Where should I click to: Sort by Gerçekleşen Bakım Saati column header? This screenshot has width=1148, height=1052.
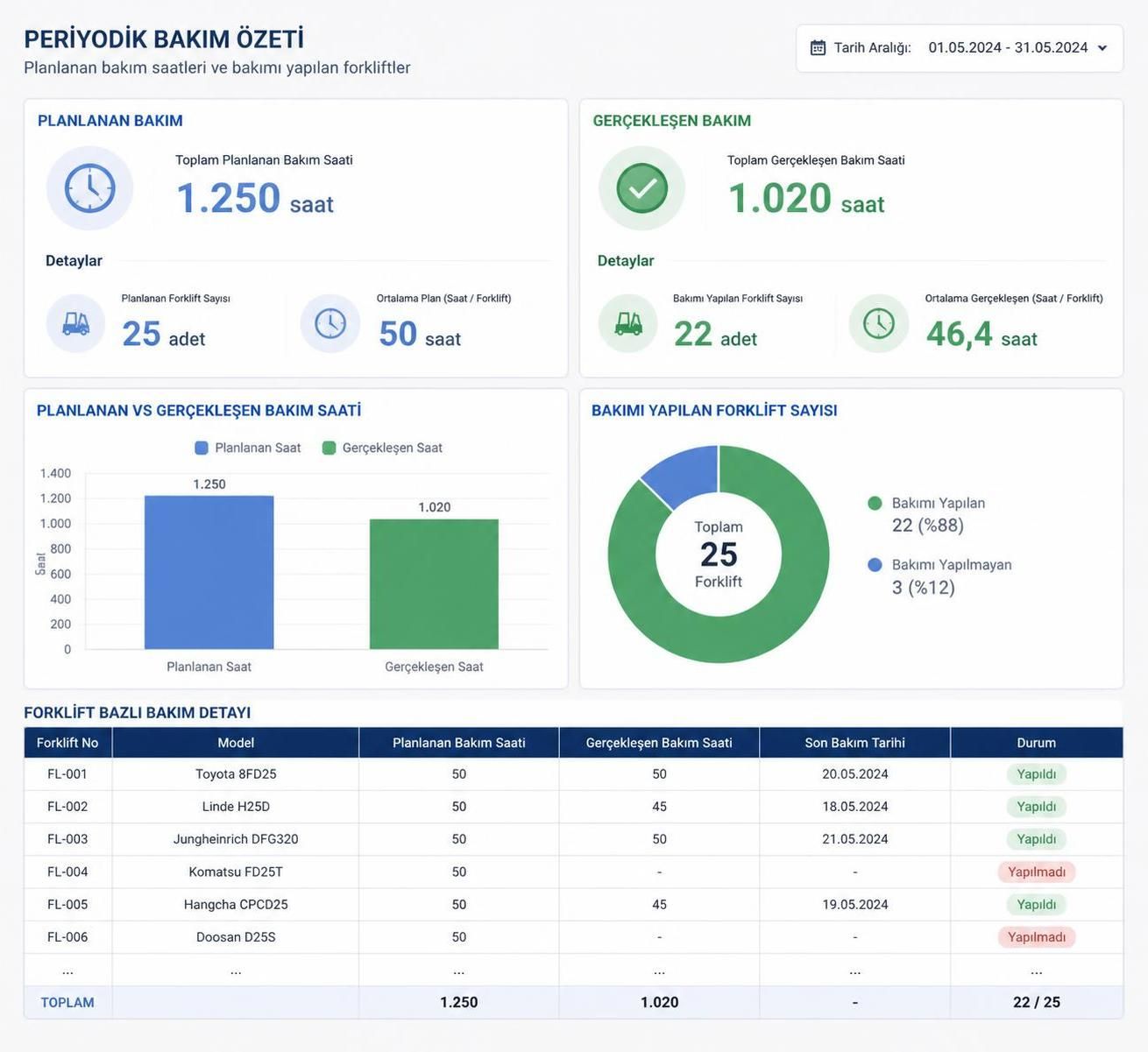tap(659, 743)
